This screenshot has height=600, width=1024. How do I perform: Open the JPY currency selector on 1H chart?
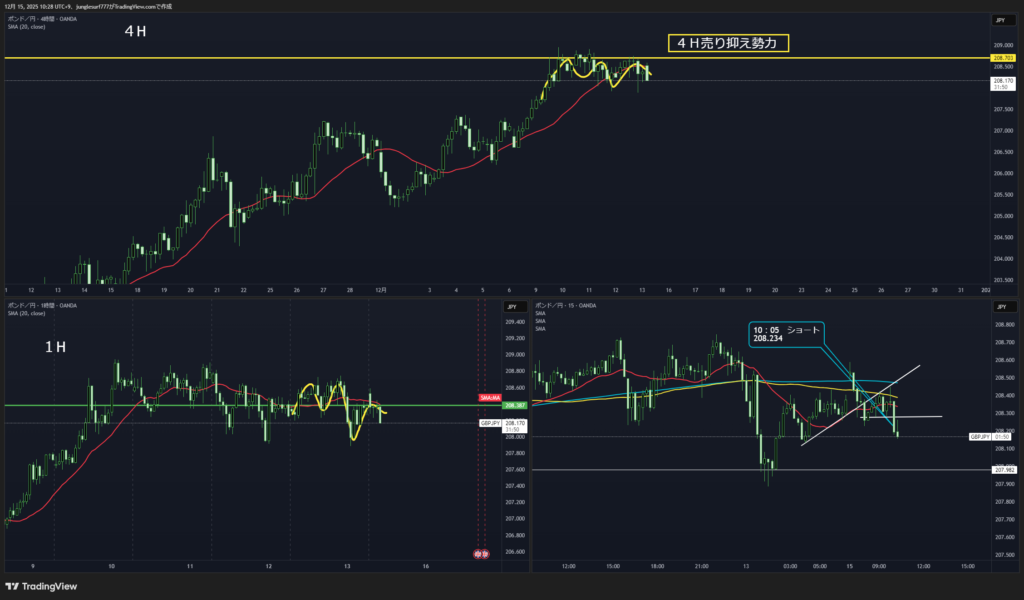point(510,307)
